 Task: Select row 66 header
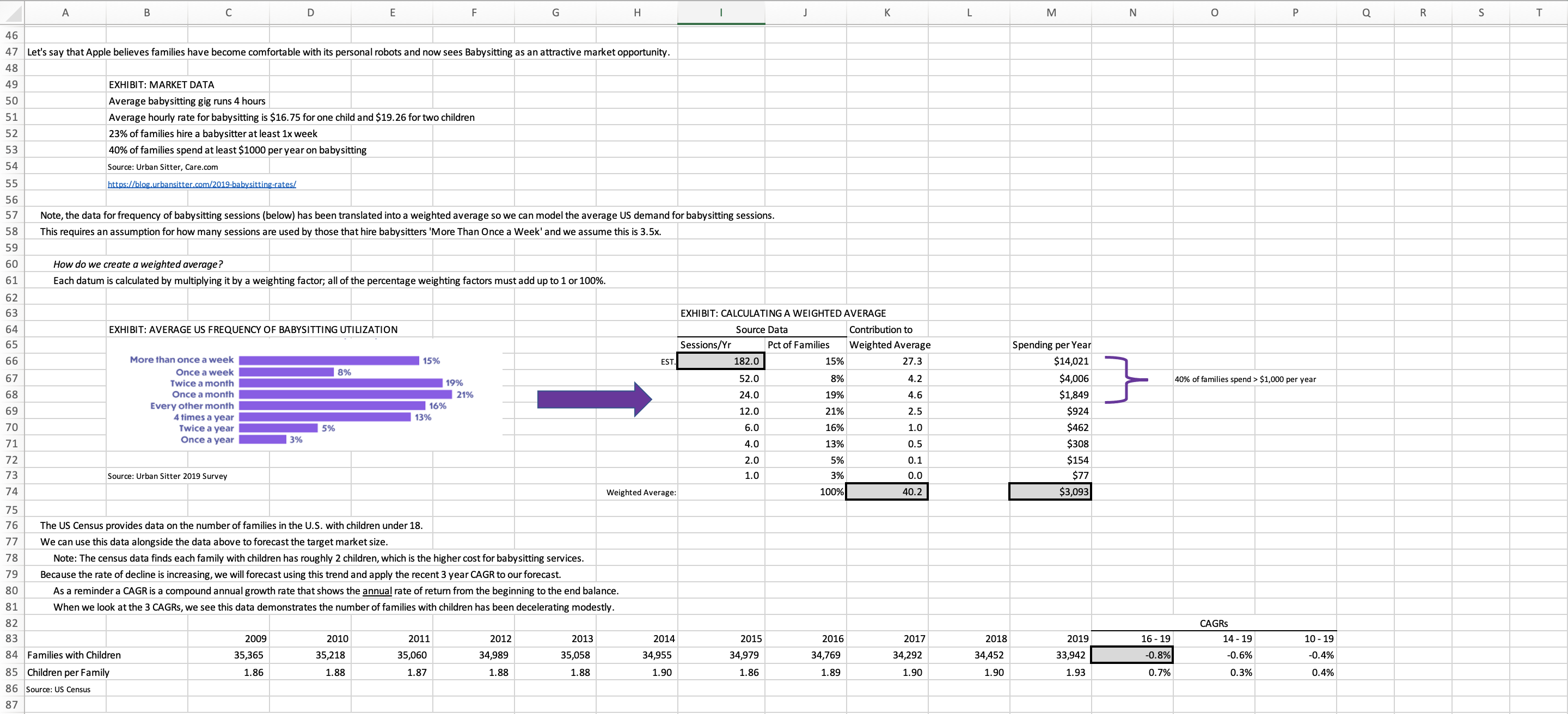tap(11, 361)
